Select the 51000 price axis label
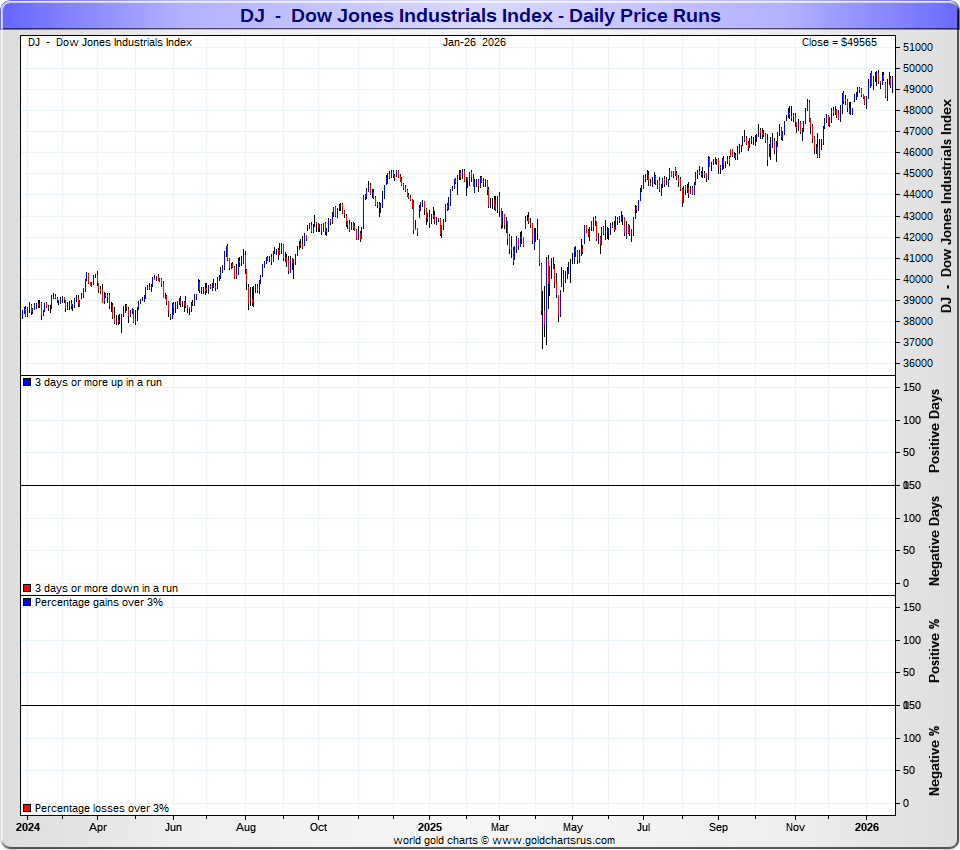 coord(917,47)
